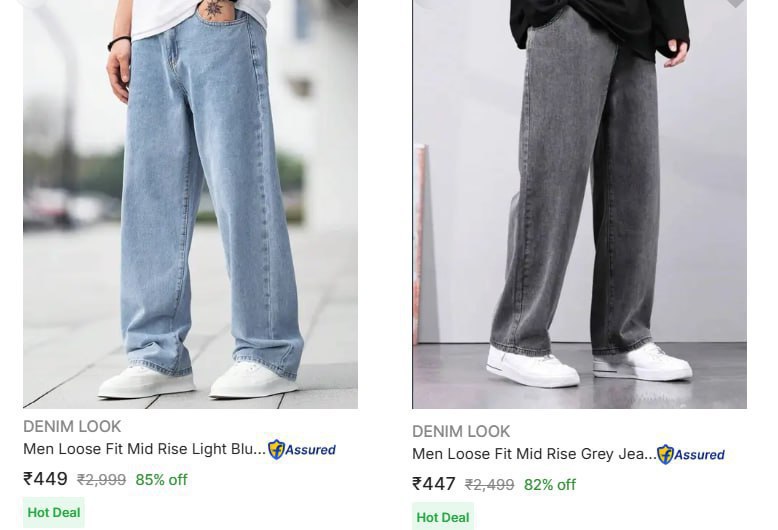This screenshot has height=530, width=778.
Task: Click the 82% off discount label
Action: point(550,485)
